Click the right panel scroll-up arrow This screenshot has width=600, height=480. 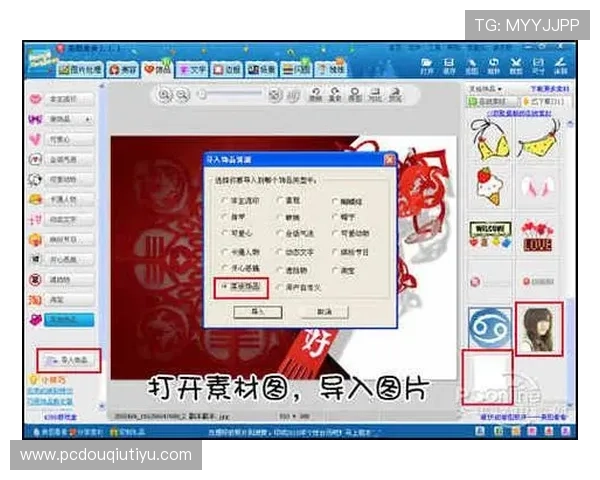(570, 124)
